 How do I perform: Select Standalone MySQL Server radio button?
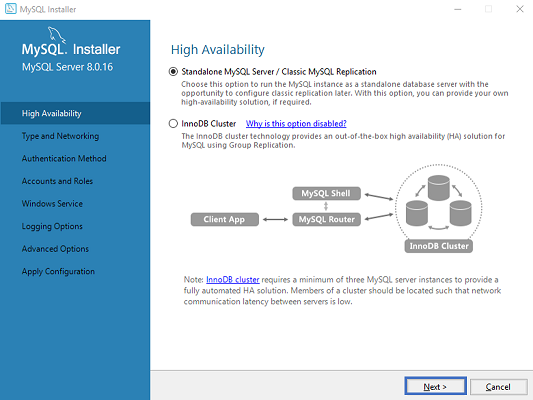click(173, 72)
